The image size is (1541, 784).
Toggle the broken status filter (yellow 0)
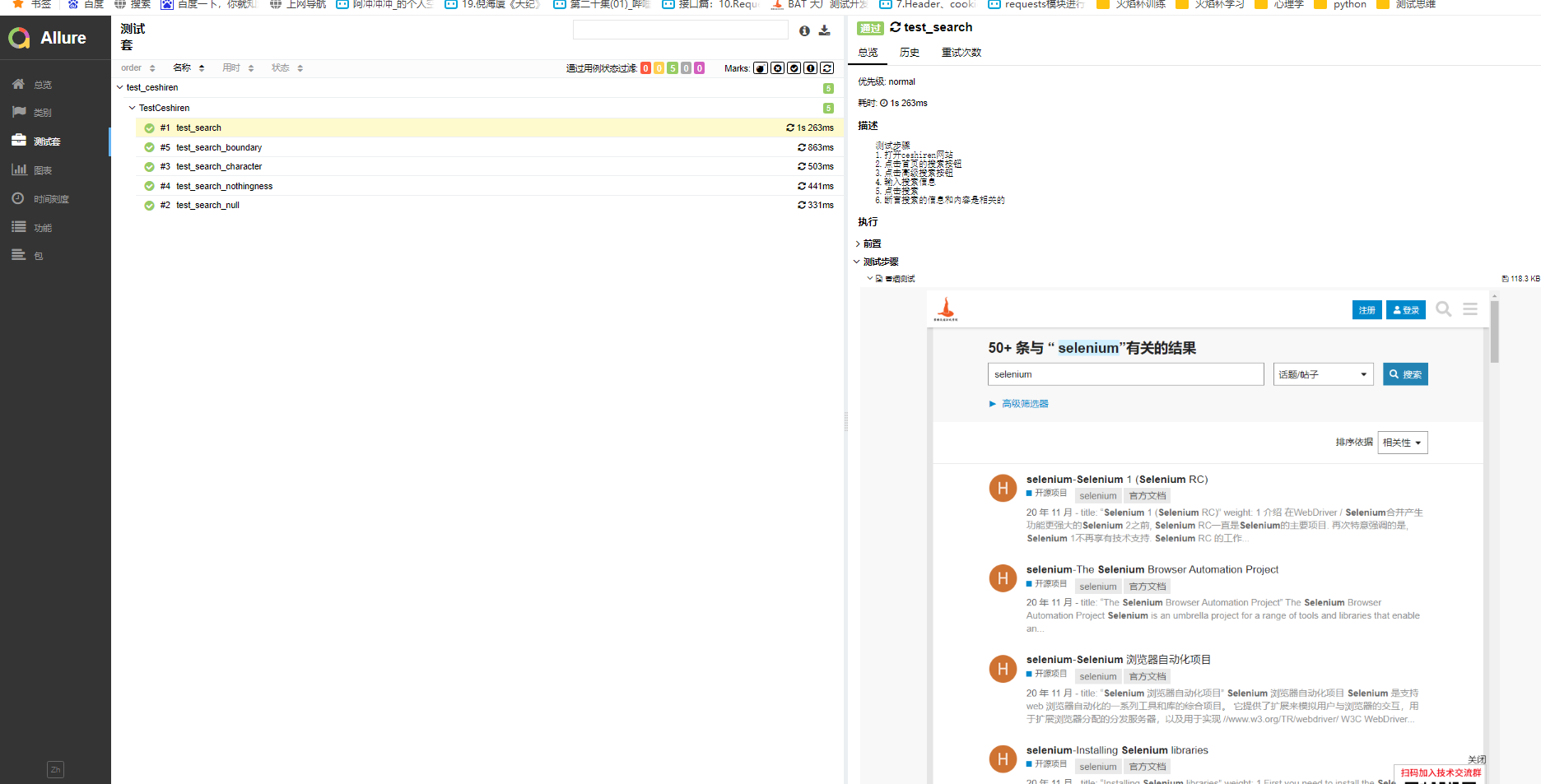(x=659, y=68)
